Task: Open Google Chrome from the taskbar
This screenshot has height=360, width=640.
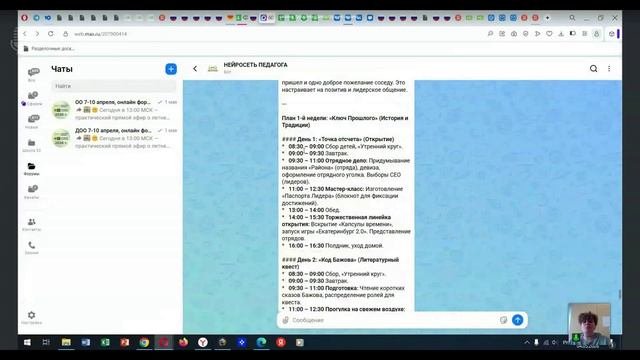Action: pos(144,342)
